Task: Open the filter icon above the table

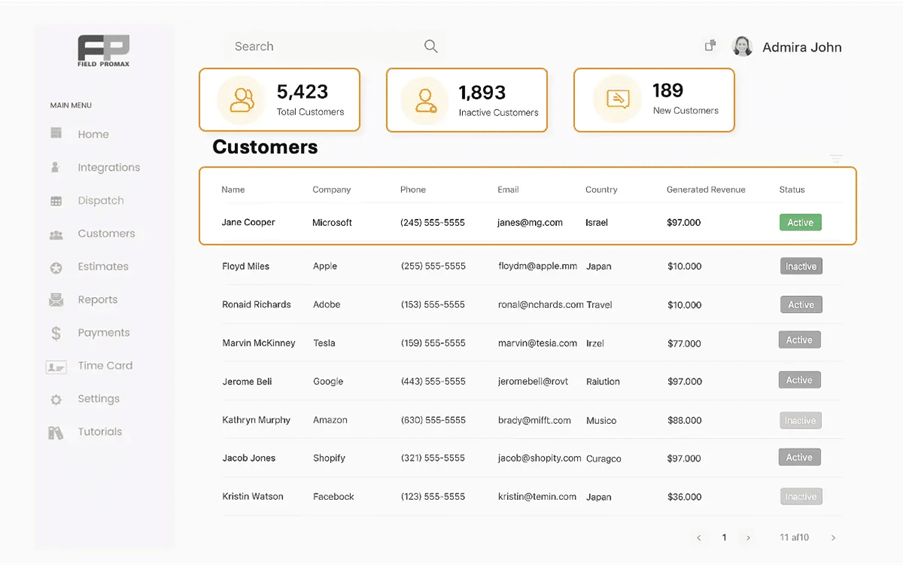Action: tap(836, 159)
